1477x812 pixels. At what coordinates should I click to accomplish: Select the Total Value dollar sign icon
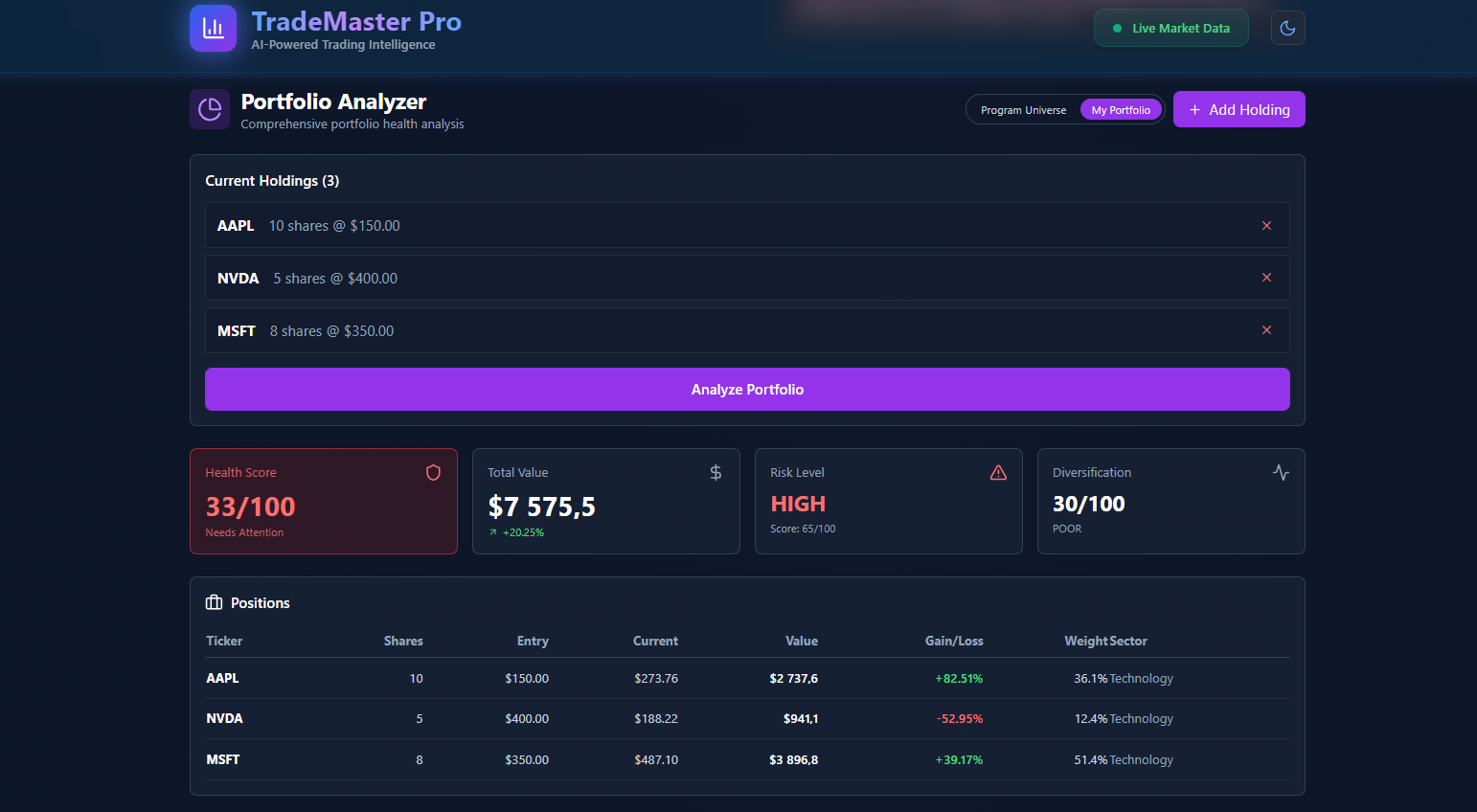tap(716, 472)
